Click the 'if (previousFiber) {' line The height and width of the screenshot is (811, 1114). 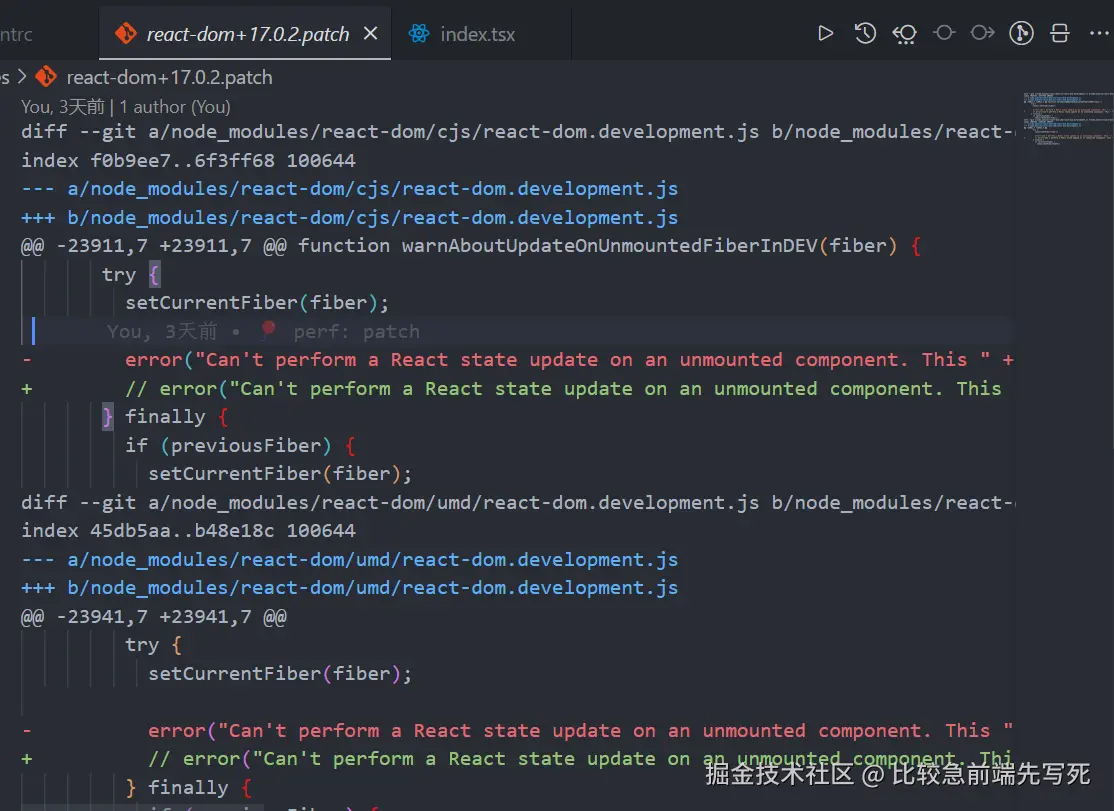(x=240, y=445)
